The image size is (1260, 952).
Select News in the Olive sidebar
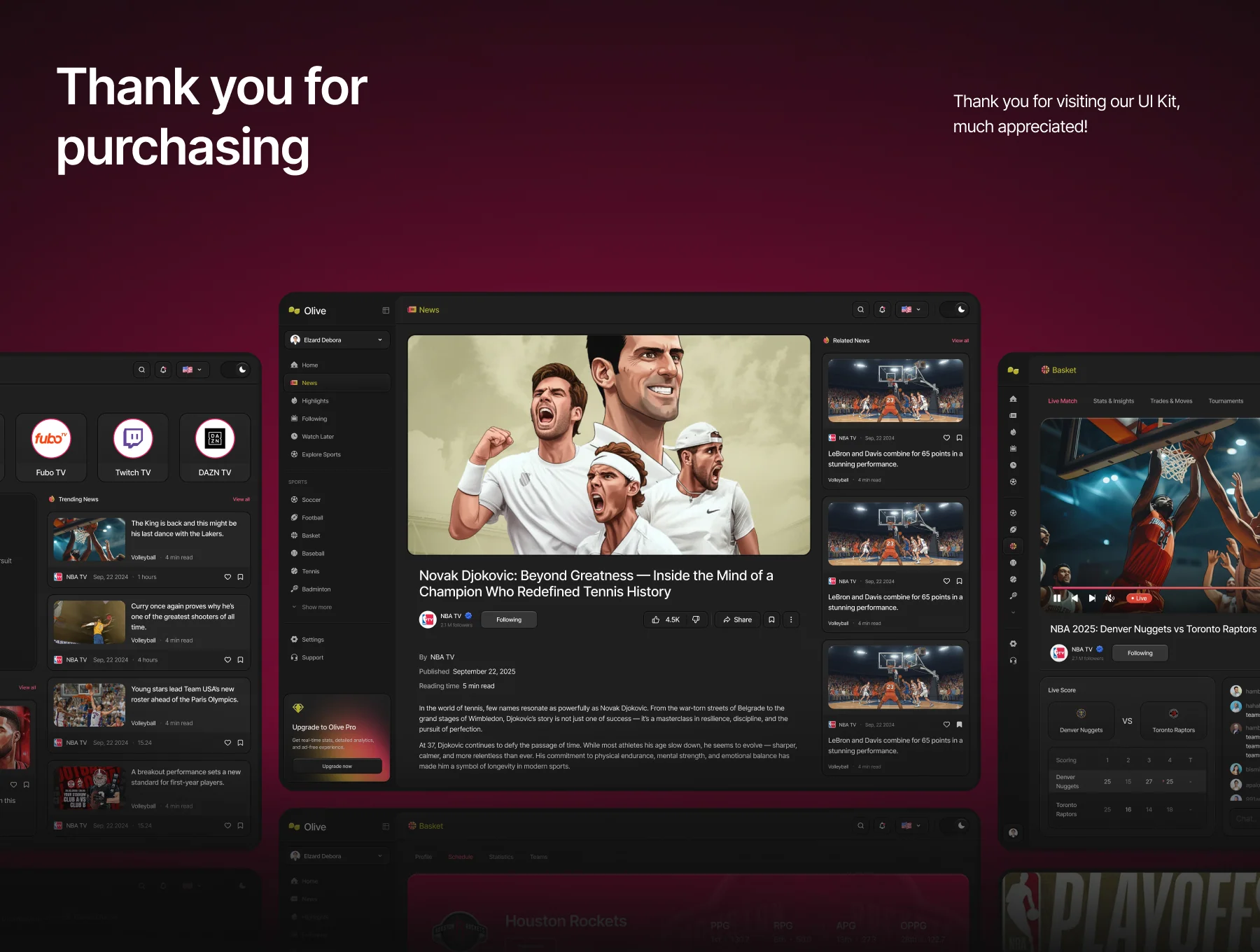337,383
